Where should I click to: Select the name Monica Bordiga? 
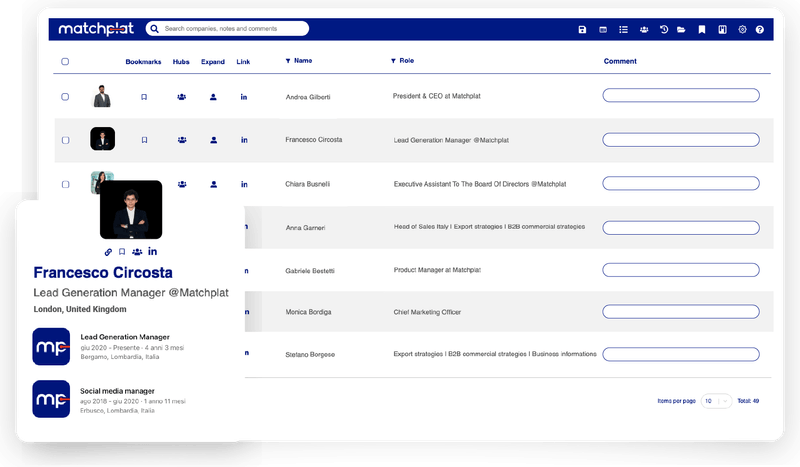point(309,312)
